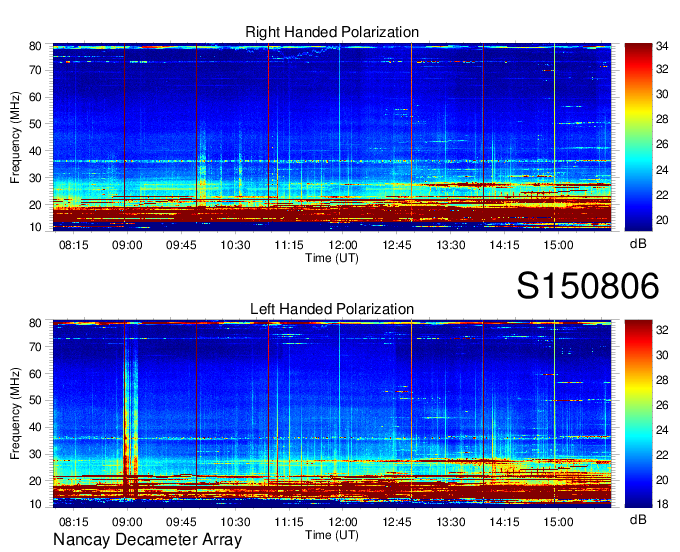Click 'Time (UT)' label under Left Handed plot
Screen dimensions: 680x552
point(332,535)
